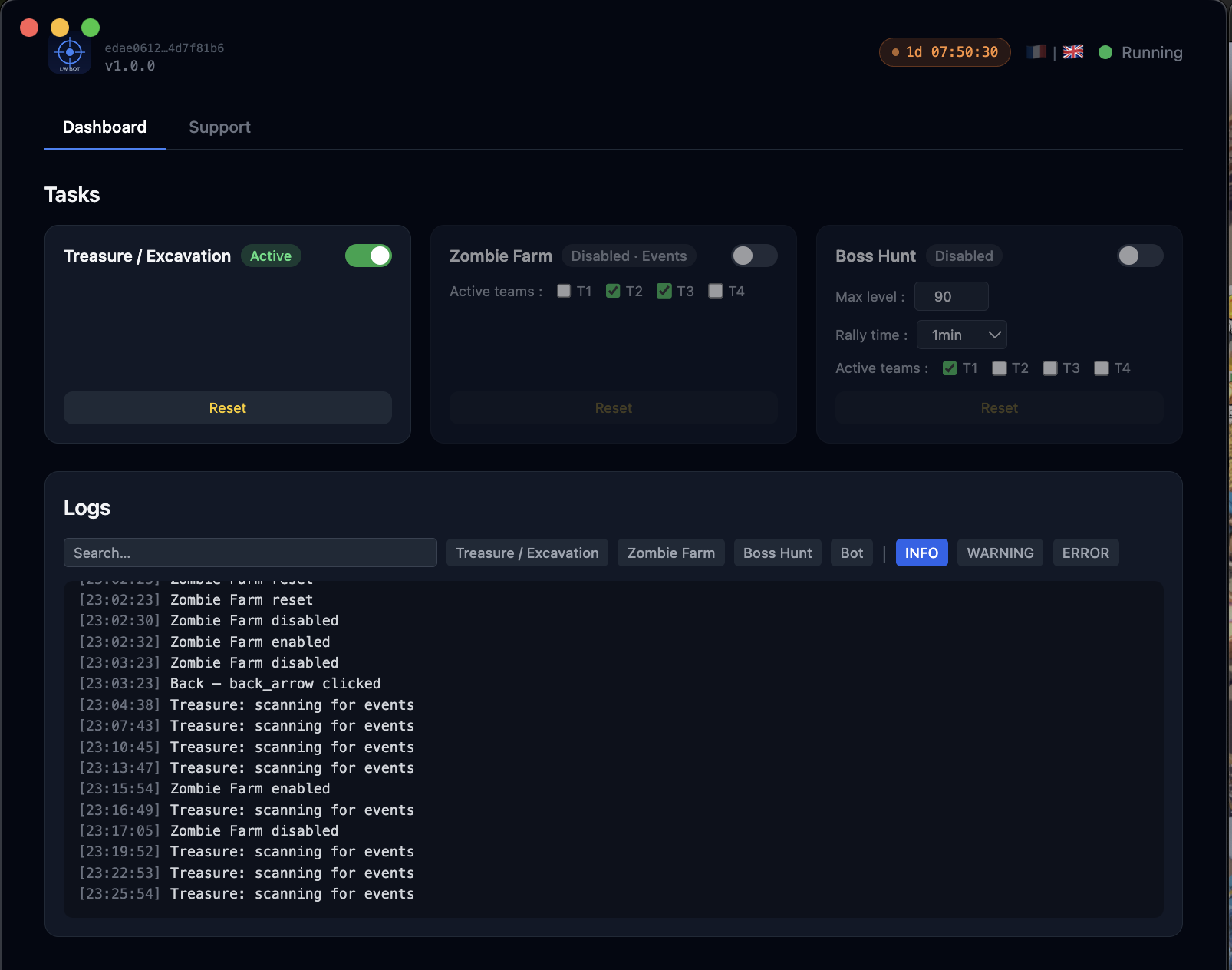Enable the Zombie Farm toggle
1232x970 pixels.
point(753,256)
